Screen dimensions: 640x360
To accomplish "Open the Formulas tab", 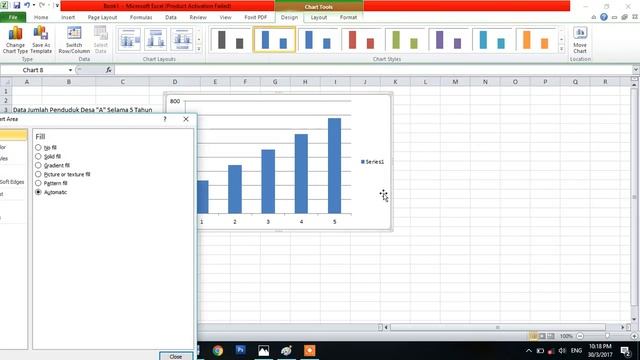I will (141, 17).
